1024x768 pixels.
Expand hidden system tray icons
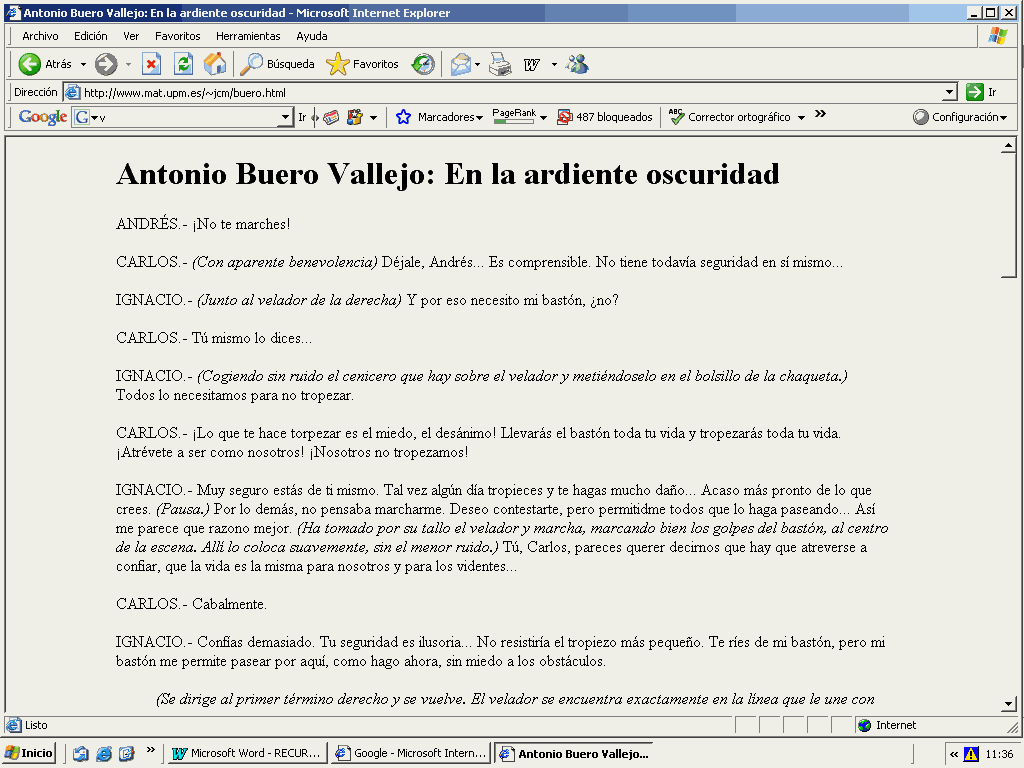[954, 754]
